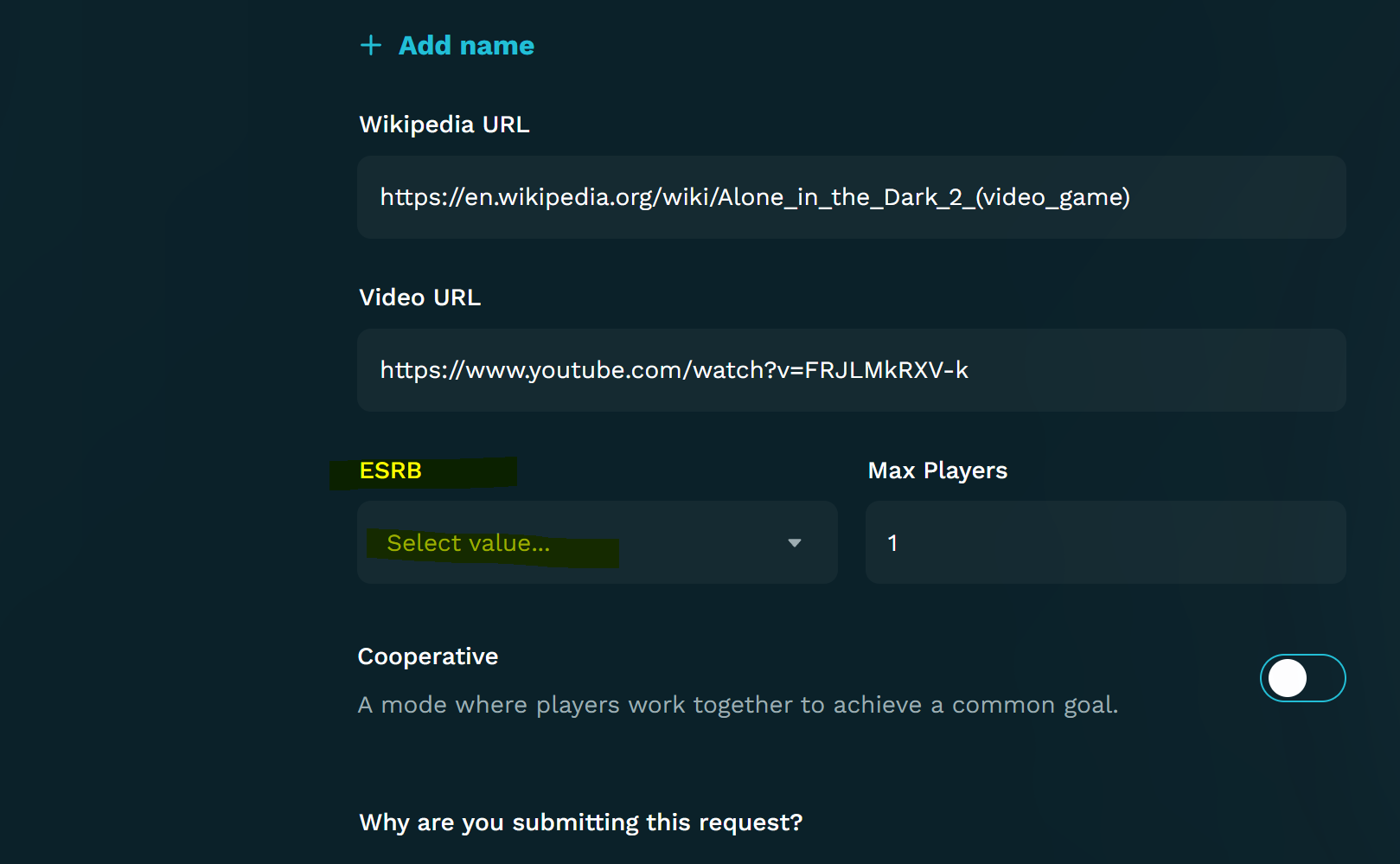Click the 'Max Players' label
Viewport: 1400px width, 864px height.
click(937, 470)
